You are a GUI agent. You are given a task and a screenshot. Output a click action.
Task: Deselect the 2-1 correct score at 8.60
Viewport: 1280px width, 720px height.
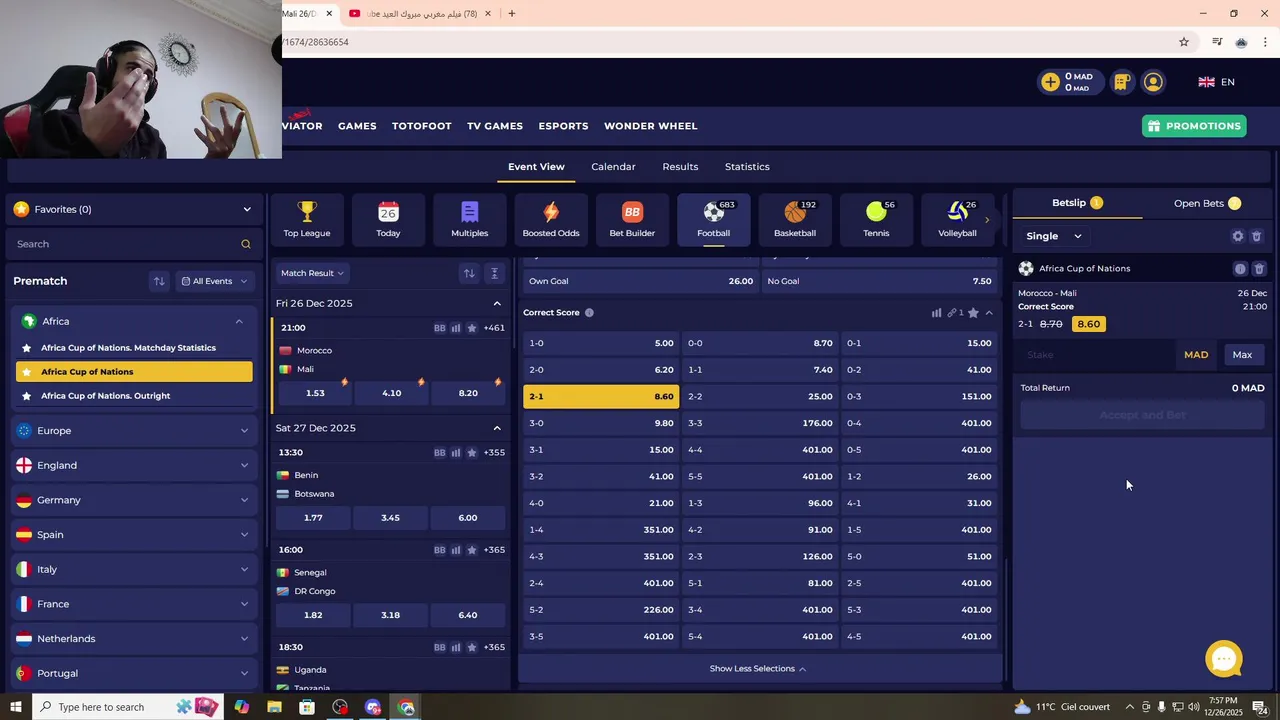point(601,396)
